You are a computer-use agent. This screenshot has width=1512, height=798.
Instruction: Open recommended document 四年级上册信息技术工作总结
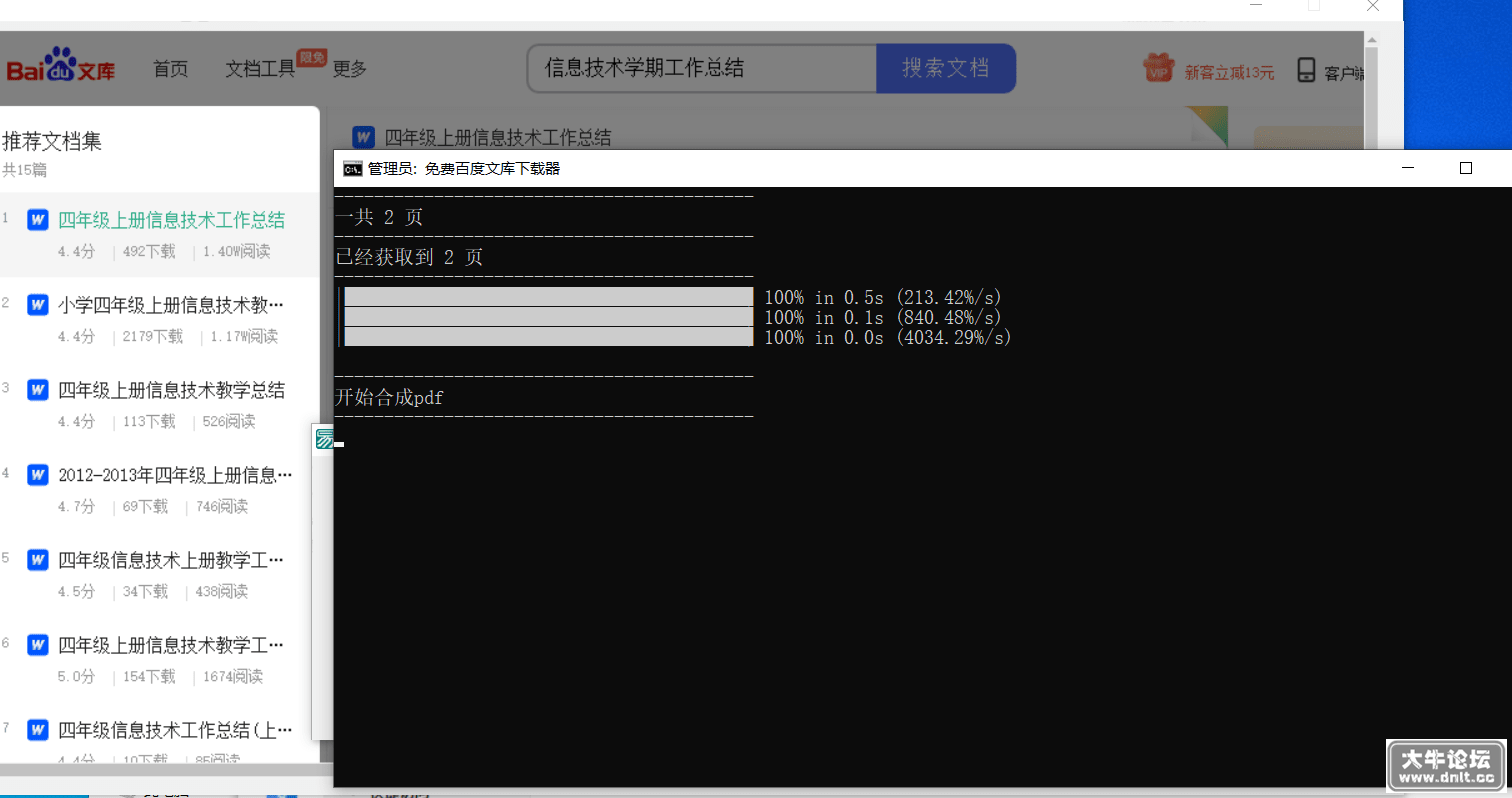171,220
